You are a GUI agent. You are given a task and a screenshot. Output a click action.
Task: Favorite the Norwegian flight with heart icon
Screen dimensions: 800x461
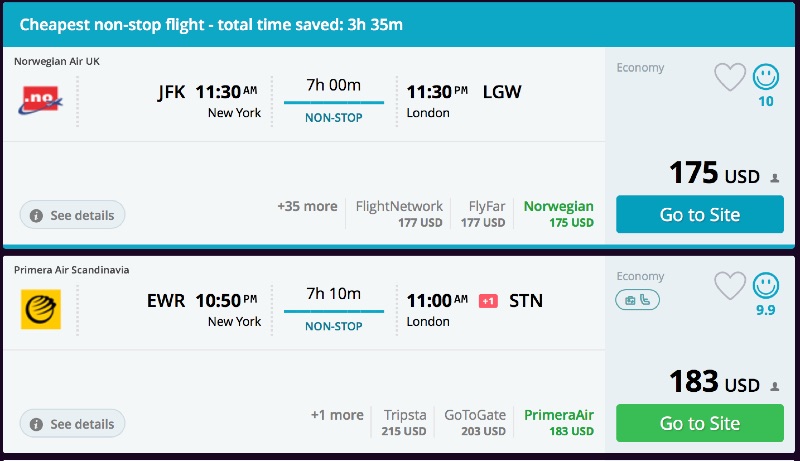pos(730,77)
